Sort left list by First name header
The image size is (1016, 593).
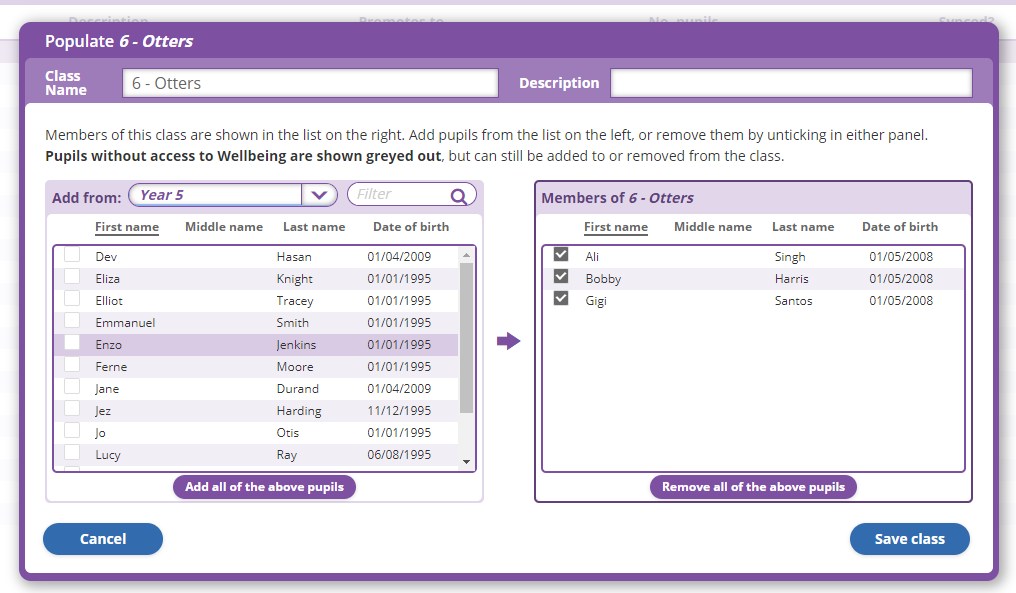pyautogui.click(x=127, y=227)
